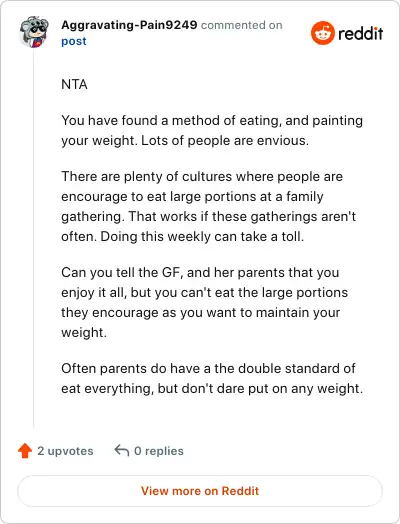Screen dimensions: 400x524
Task: Click the vertical comment thread line
Action: [33, 237]
